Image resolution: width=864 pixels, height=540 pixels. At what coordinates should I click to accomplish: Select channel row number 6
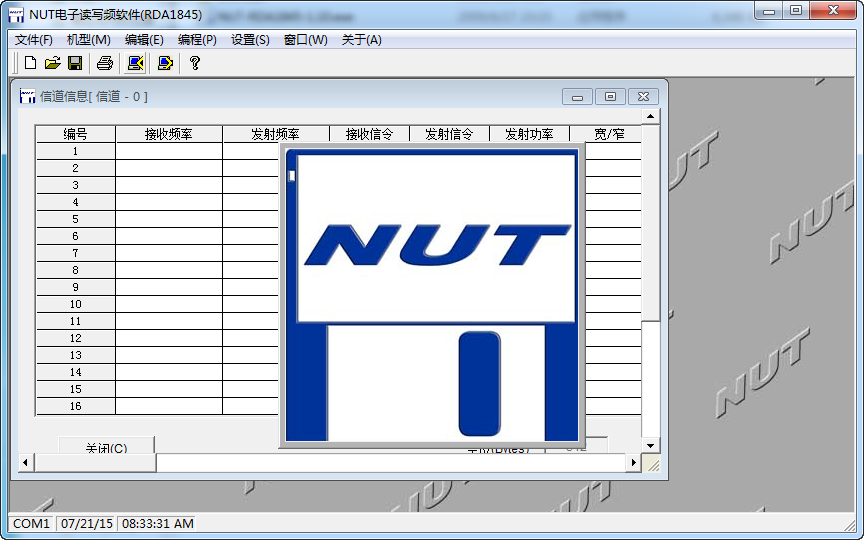coord(75,236)
